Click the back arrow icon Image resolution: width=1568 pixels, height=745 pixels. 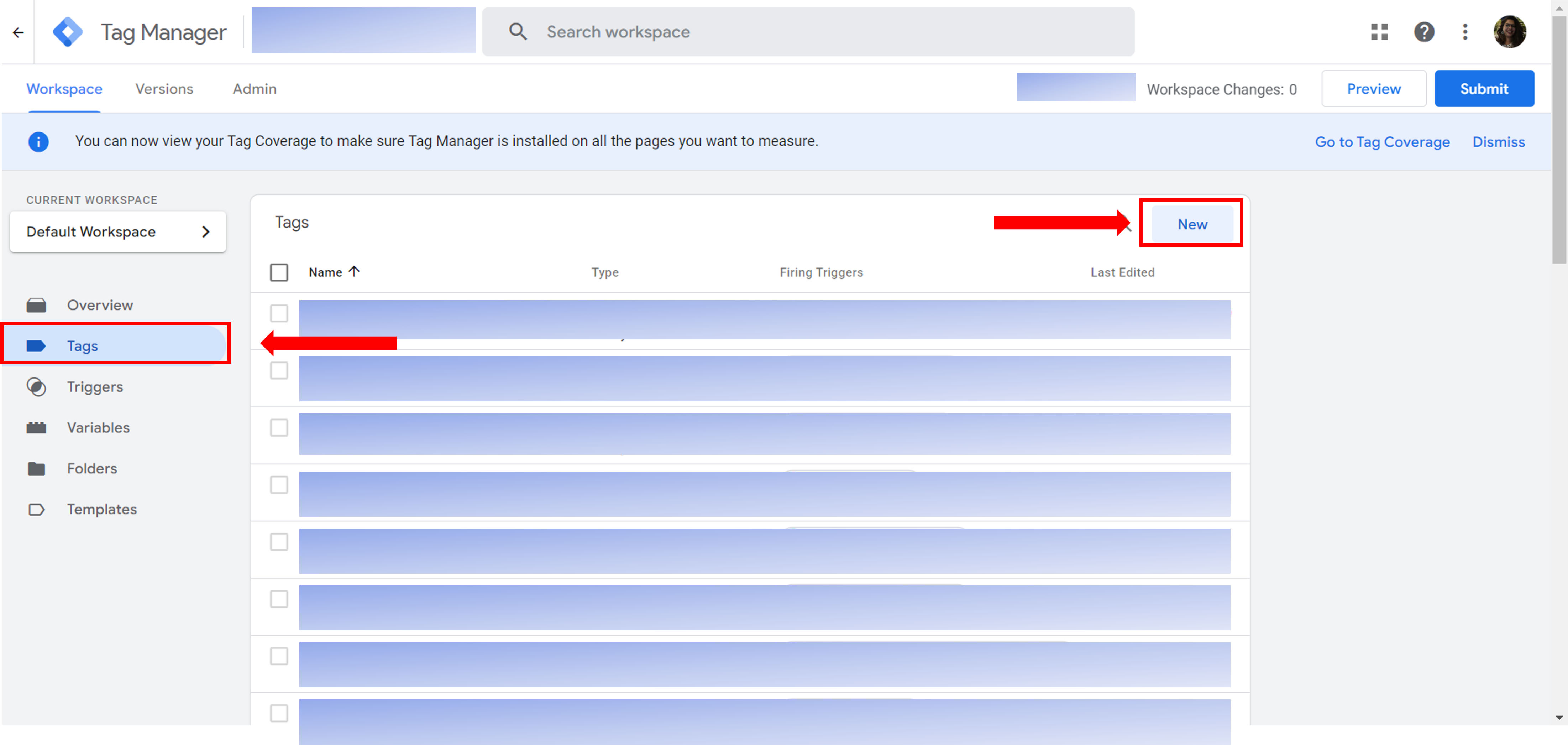point(18,32)
